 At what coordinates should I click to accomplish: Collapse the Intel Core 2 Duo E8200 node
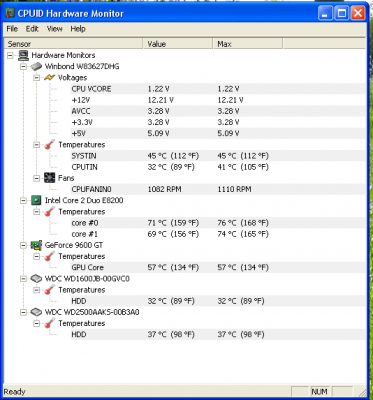(23, 200)
